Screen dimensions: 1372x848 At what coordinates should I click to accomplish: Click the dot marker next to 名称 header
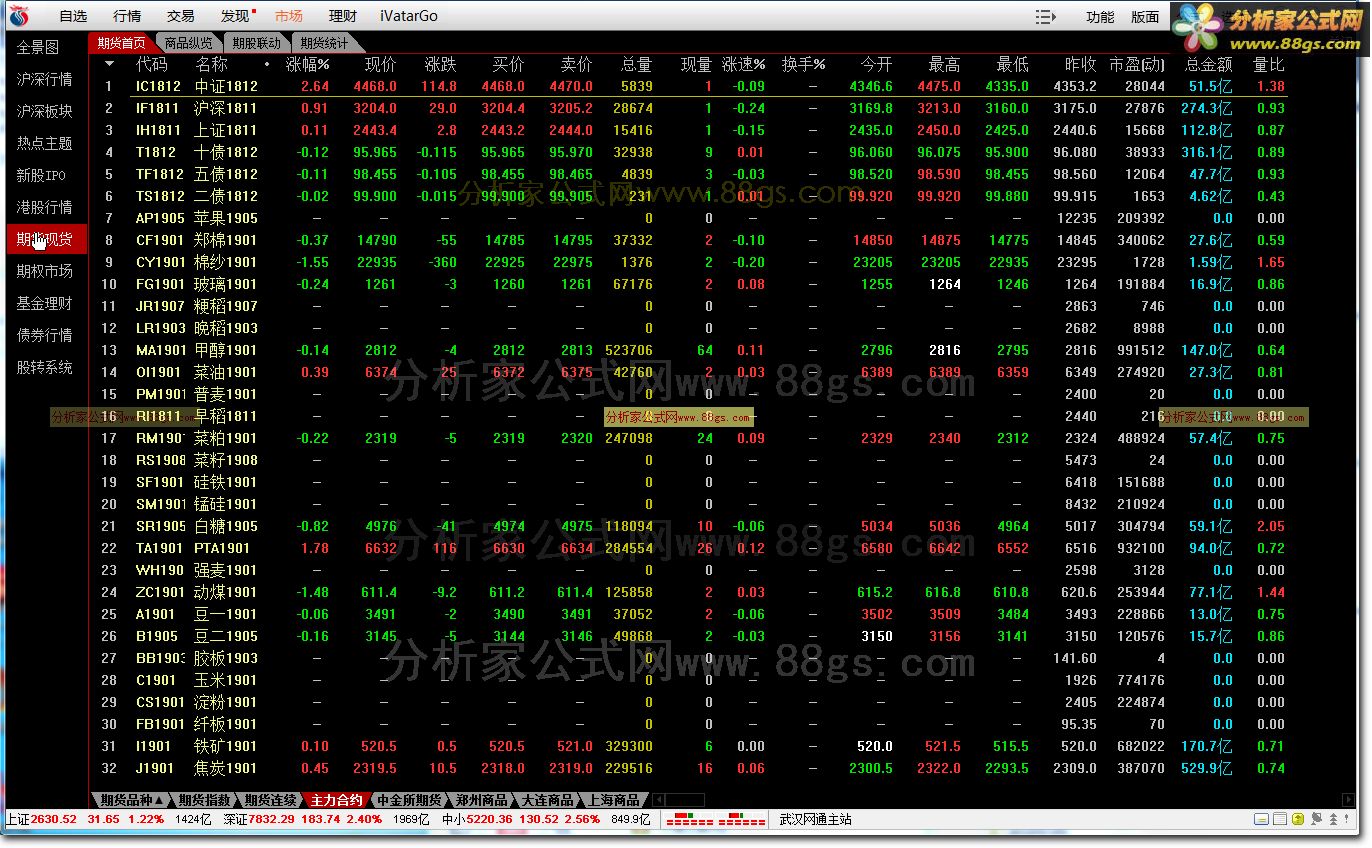pyautogui.click(x=267, y=65)
